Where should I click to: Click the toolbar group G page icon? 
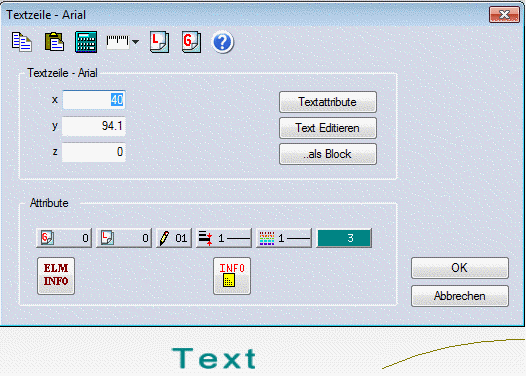coord(192,42)
